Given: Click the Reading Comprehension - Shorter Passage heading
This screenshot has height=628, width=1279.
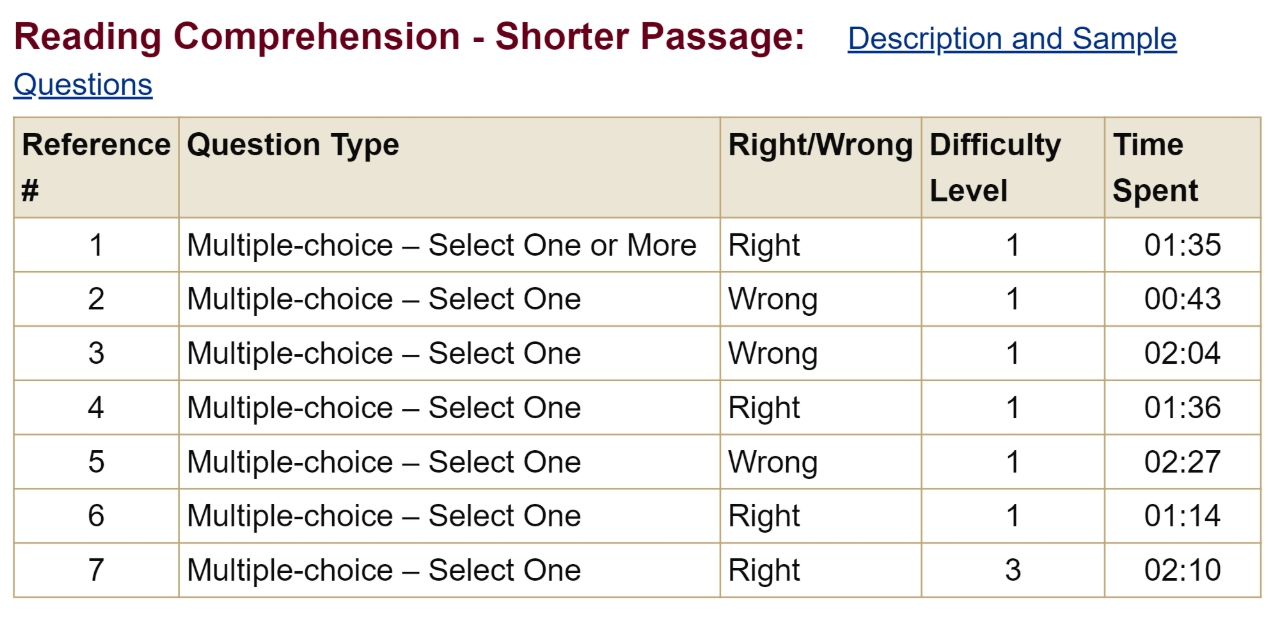Looking at the screenshot, I should [x=409, y=38].
